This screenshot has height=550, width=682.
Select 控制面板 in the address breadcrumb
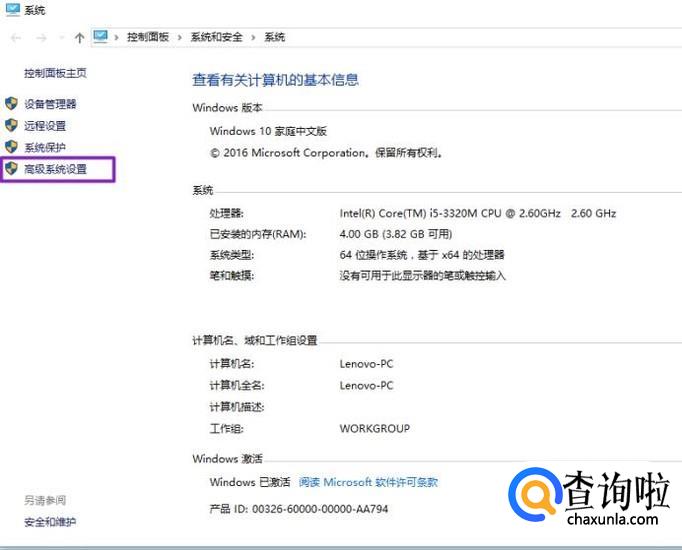148,37
